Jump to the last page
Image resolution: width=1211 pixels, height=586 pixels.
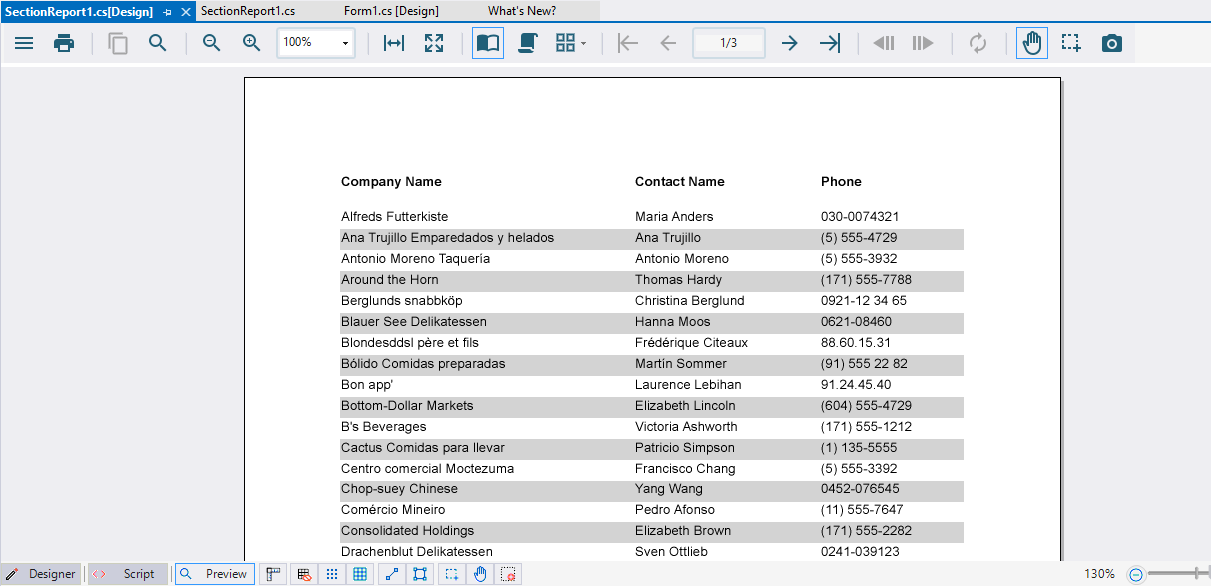pyautogui.click(x=830, y=43)
